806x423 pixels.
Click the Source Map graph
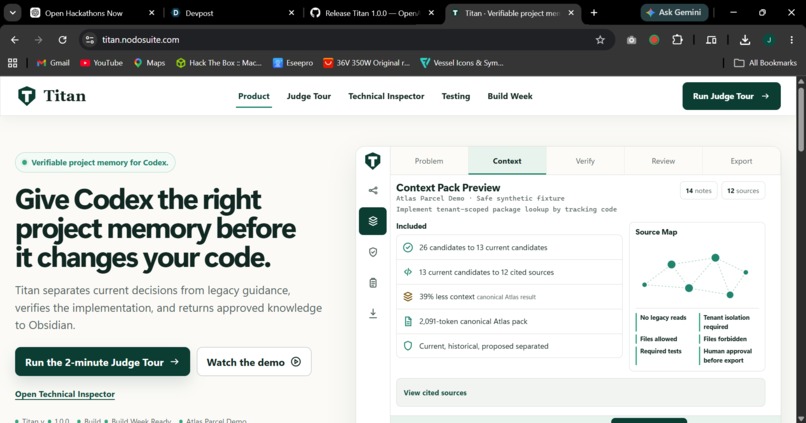tap(695, 277)
